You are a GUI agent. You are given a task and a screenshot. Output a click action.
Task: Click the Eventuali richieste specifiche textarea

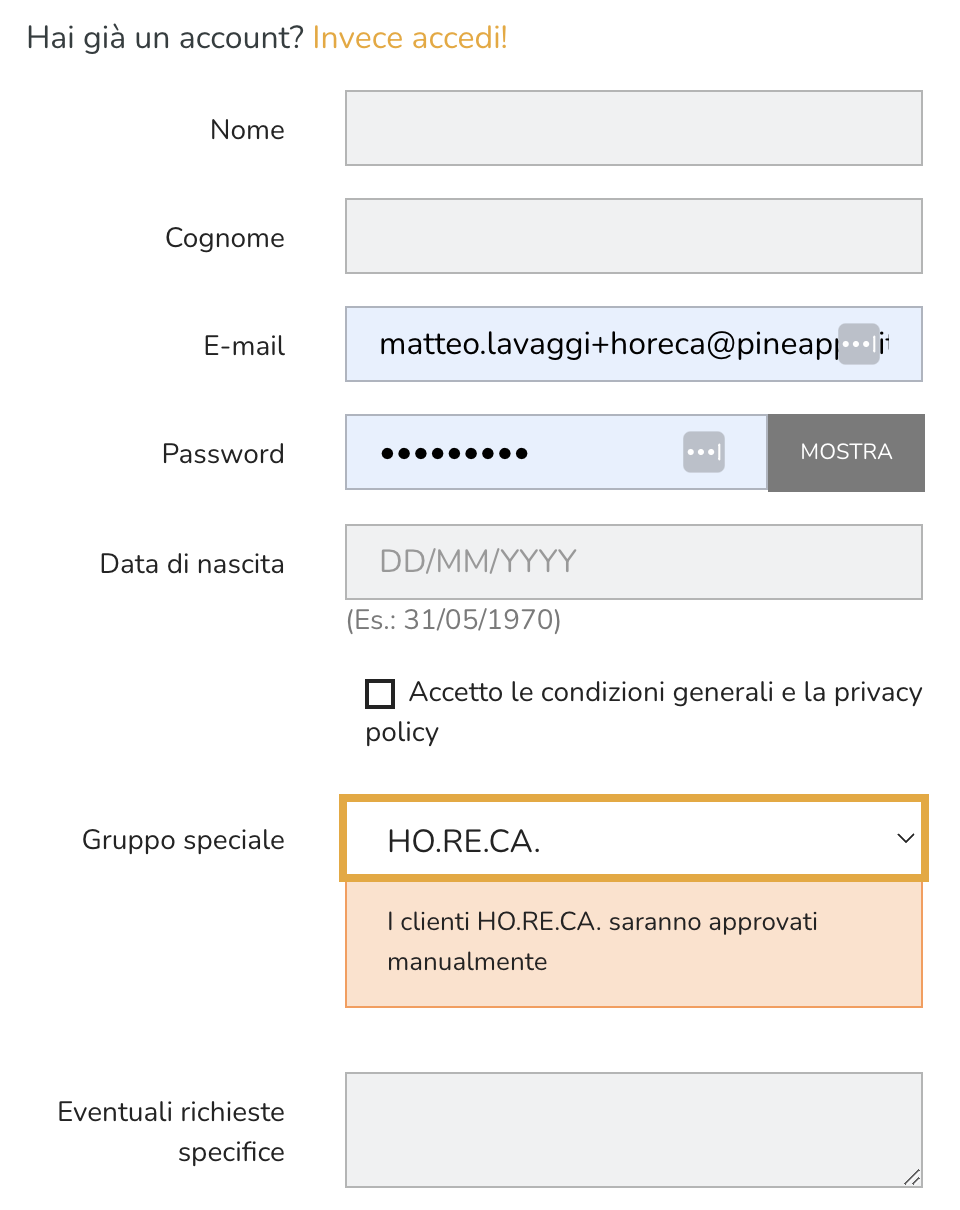point(634,1130)
